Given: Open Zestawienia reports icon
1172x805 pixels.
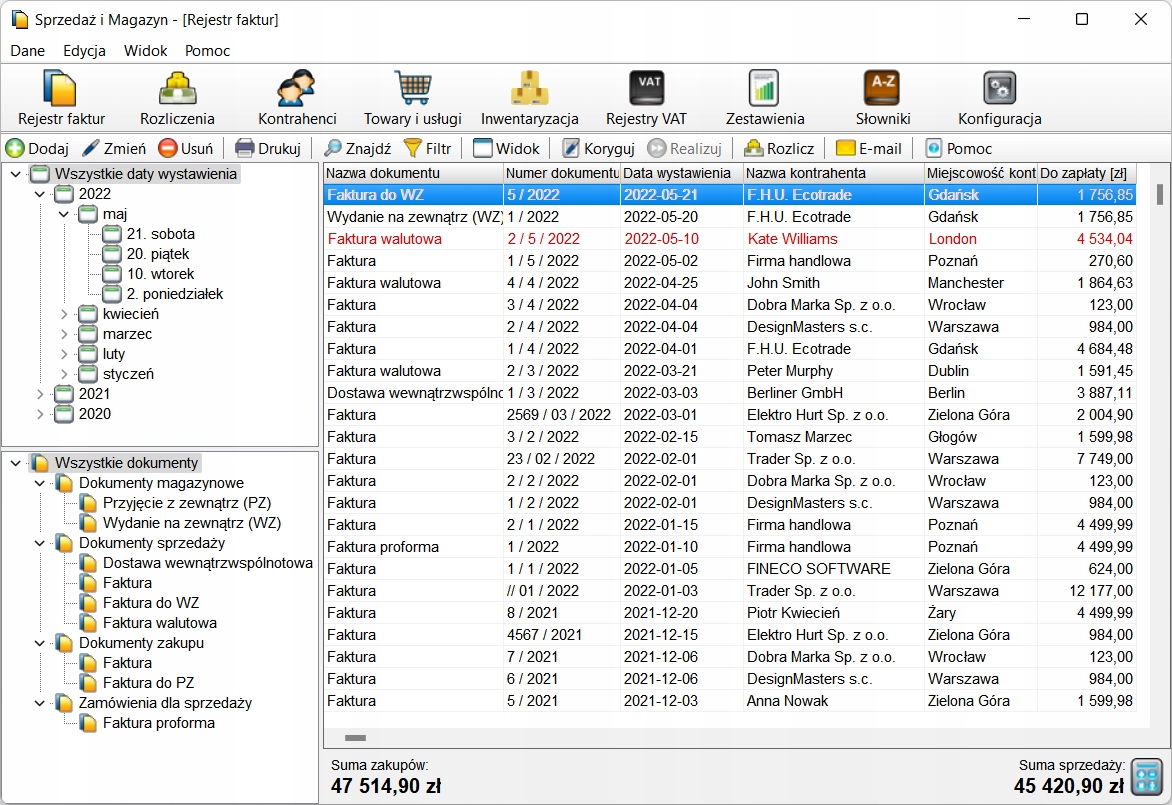Looking at the screenshot, I should 765,98.
